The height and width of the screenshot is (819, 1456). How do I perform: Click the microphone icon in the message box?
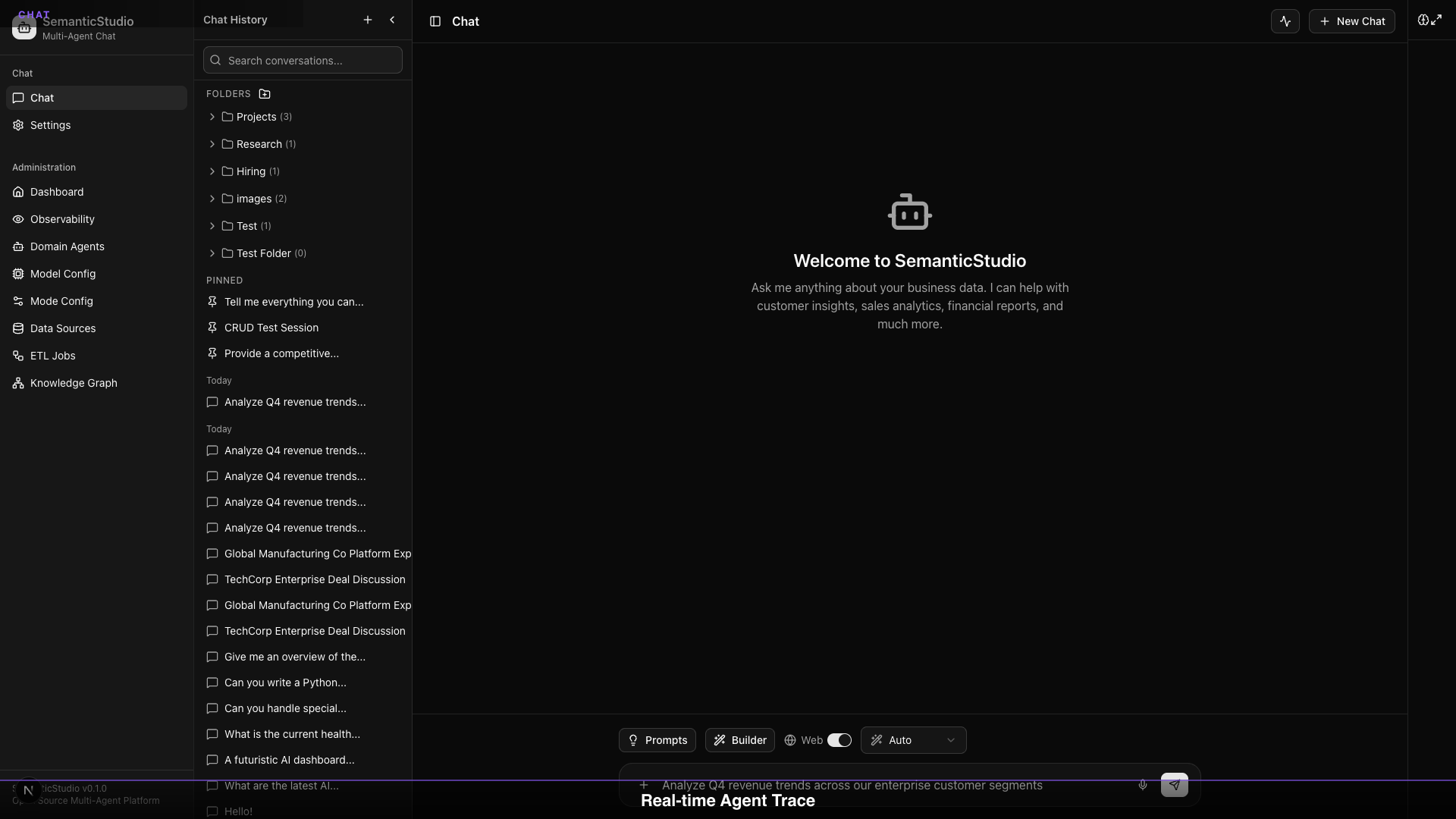tap(1142, 785)
